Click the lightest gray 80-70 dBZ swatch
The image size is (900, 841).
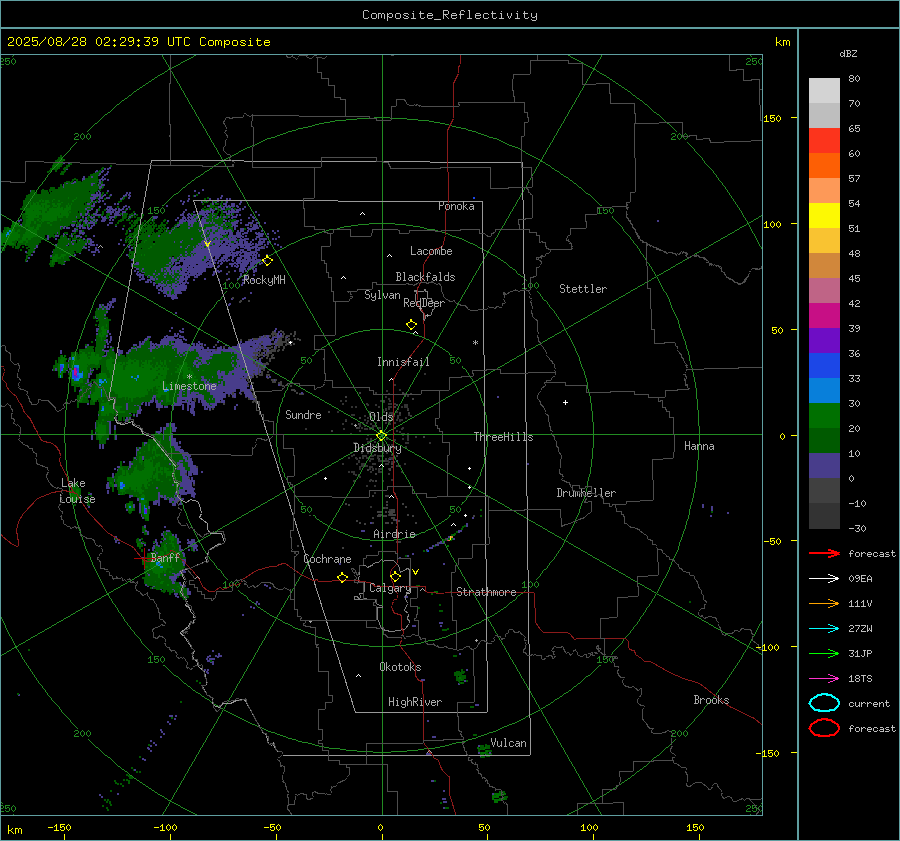coord(824,91)
